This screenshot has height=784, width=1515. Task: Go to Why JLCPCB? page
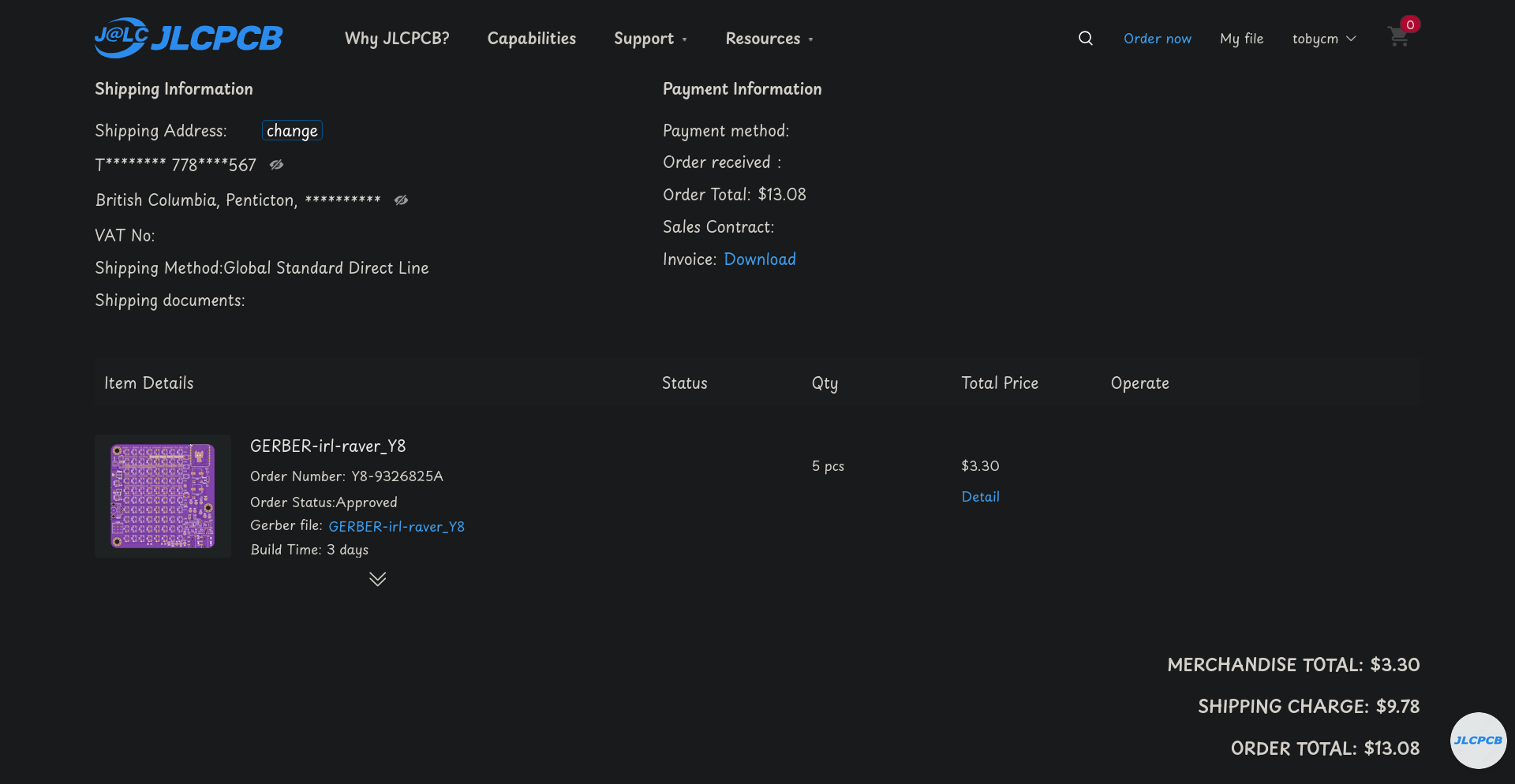click(x=397, y=39)
